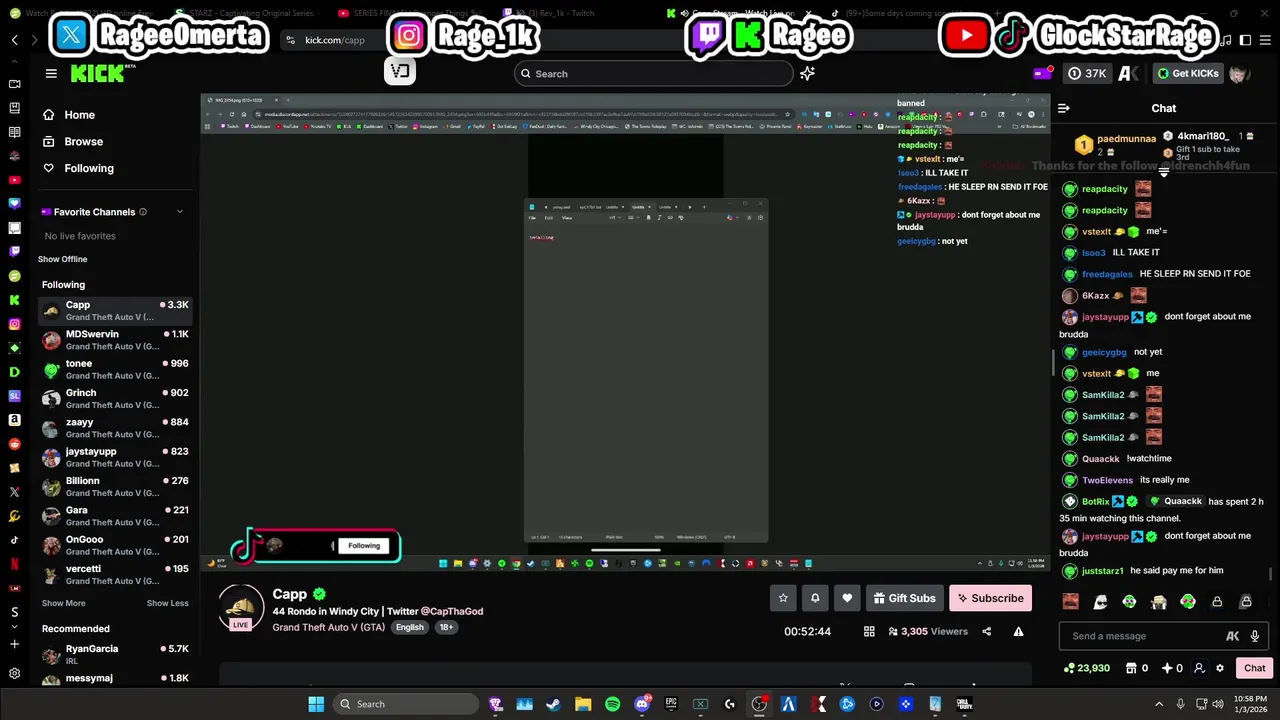
Task: Click Show Offline under Favorite Channels
Action: [62, 259]
